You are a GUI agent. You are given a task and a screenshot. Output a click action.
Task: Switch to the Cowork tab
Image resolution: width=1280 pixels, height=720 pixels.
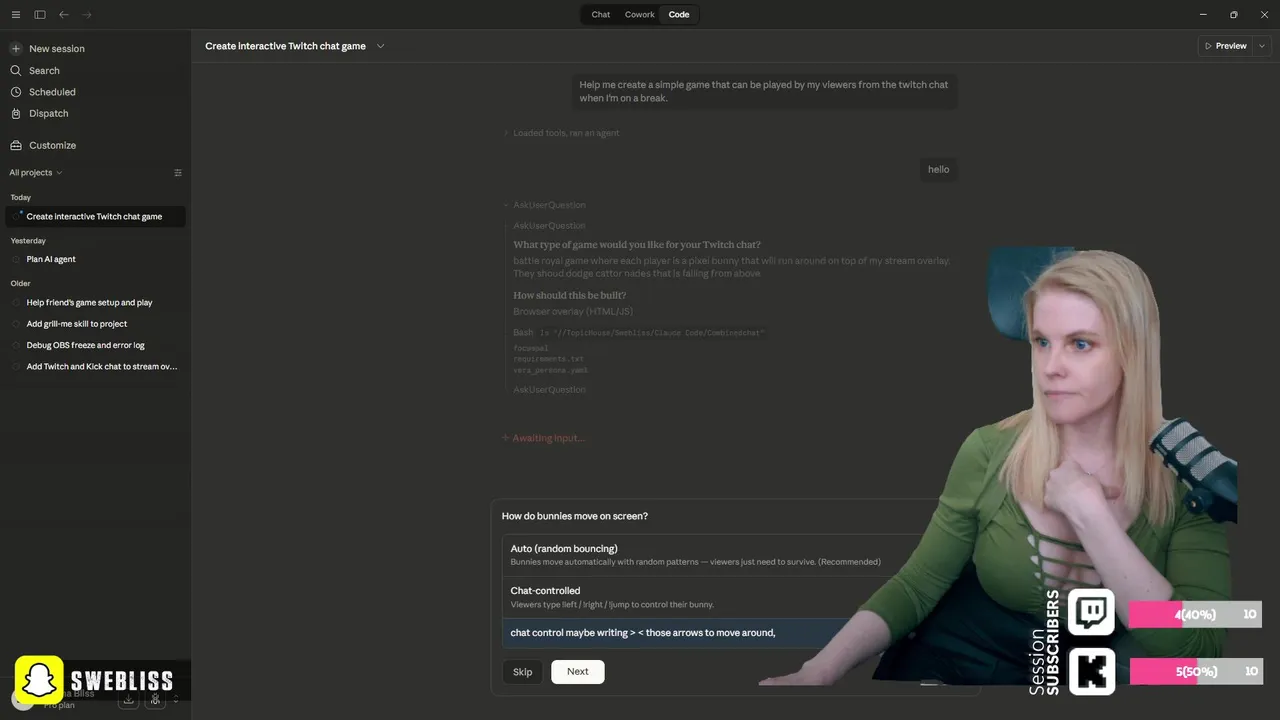(x=640, y=15)
